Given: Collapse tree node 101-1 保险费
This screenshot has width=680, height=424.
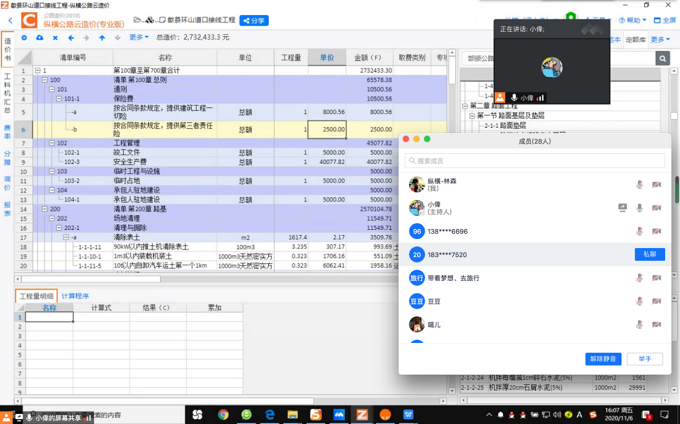Looking at the screenshot, I should (x=59, y=99).
